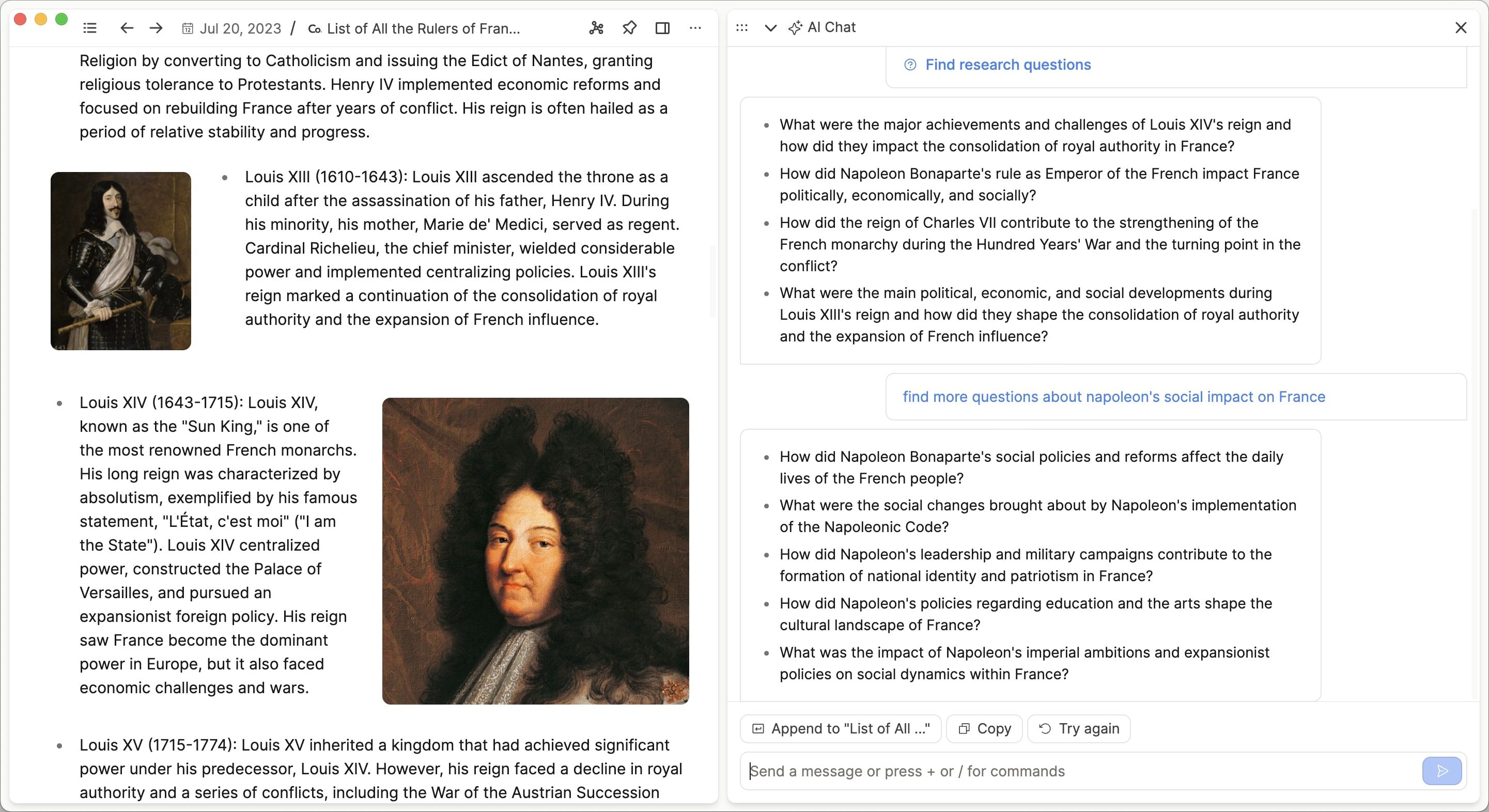The width and height of the screenshot is (1489, 812).
Task: Click the blue send message arrow
Action: (x=1441, y=771)
